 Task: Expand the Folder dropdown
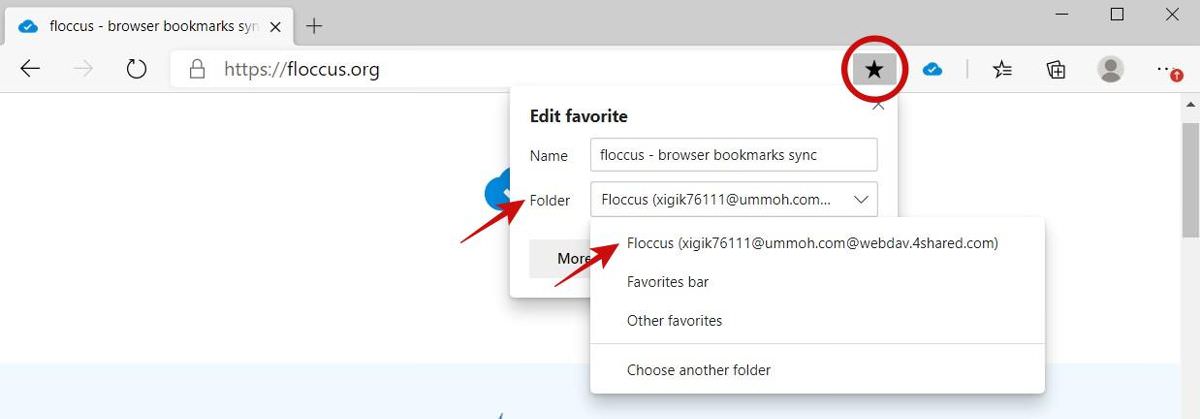point(733,199)
